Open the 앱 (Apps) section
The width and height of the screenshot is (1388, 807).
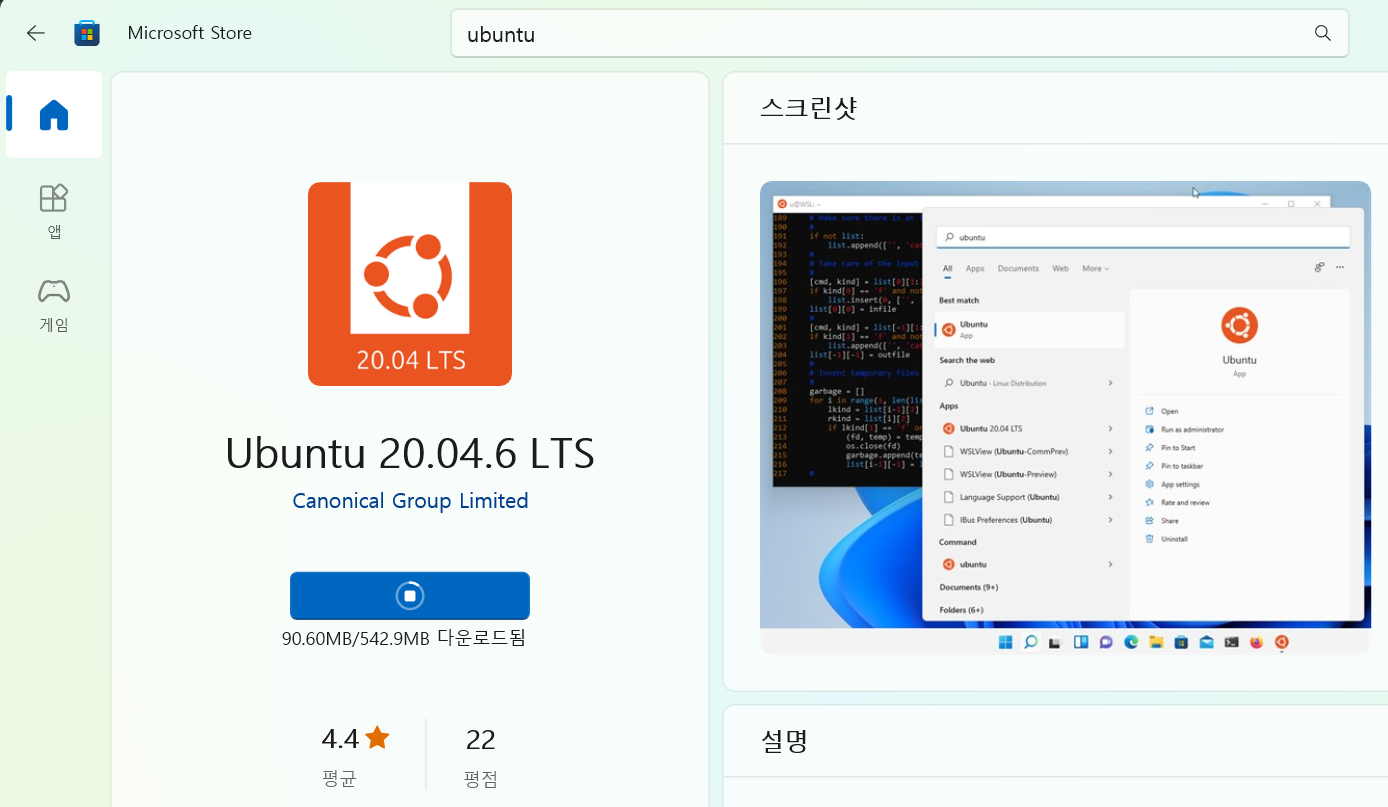tap(54, 211)
